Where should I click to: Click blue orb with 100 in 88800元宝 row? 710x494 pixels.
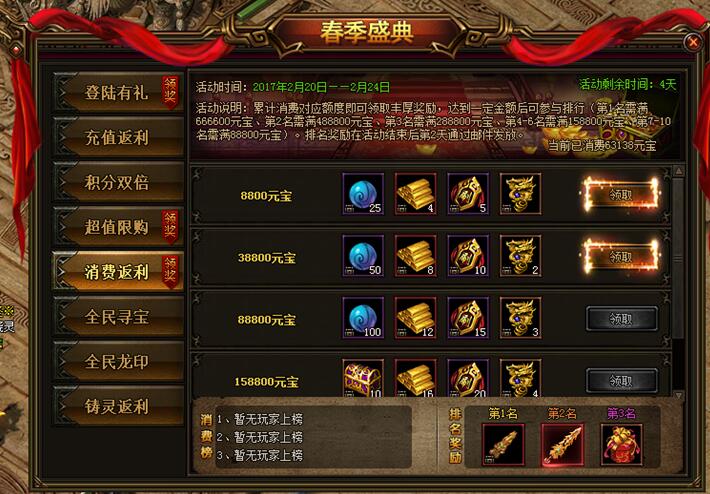(363, 318)
